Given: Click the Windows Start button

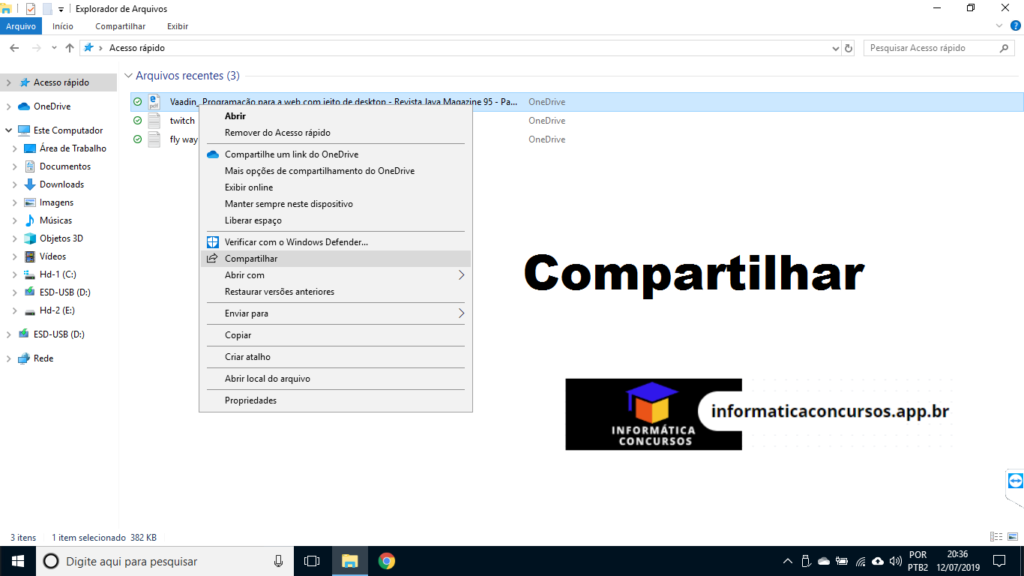Looking at the screenshot, I should (x=18, y=561).
